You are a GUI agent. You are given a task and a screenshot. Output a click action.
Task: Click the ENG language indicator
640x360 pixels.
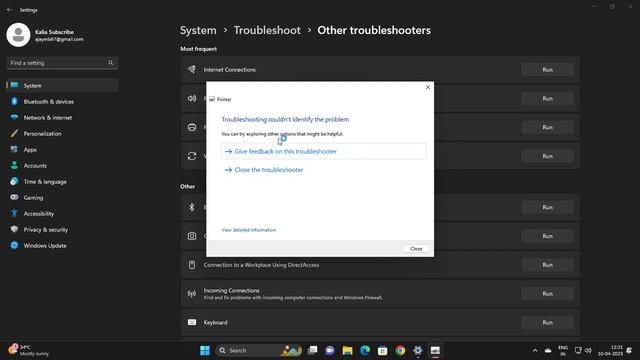[x=563, y=350]
